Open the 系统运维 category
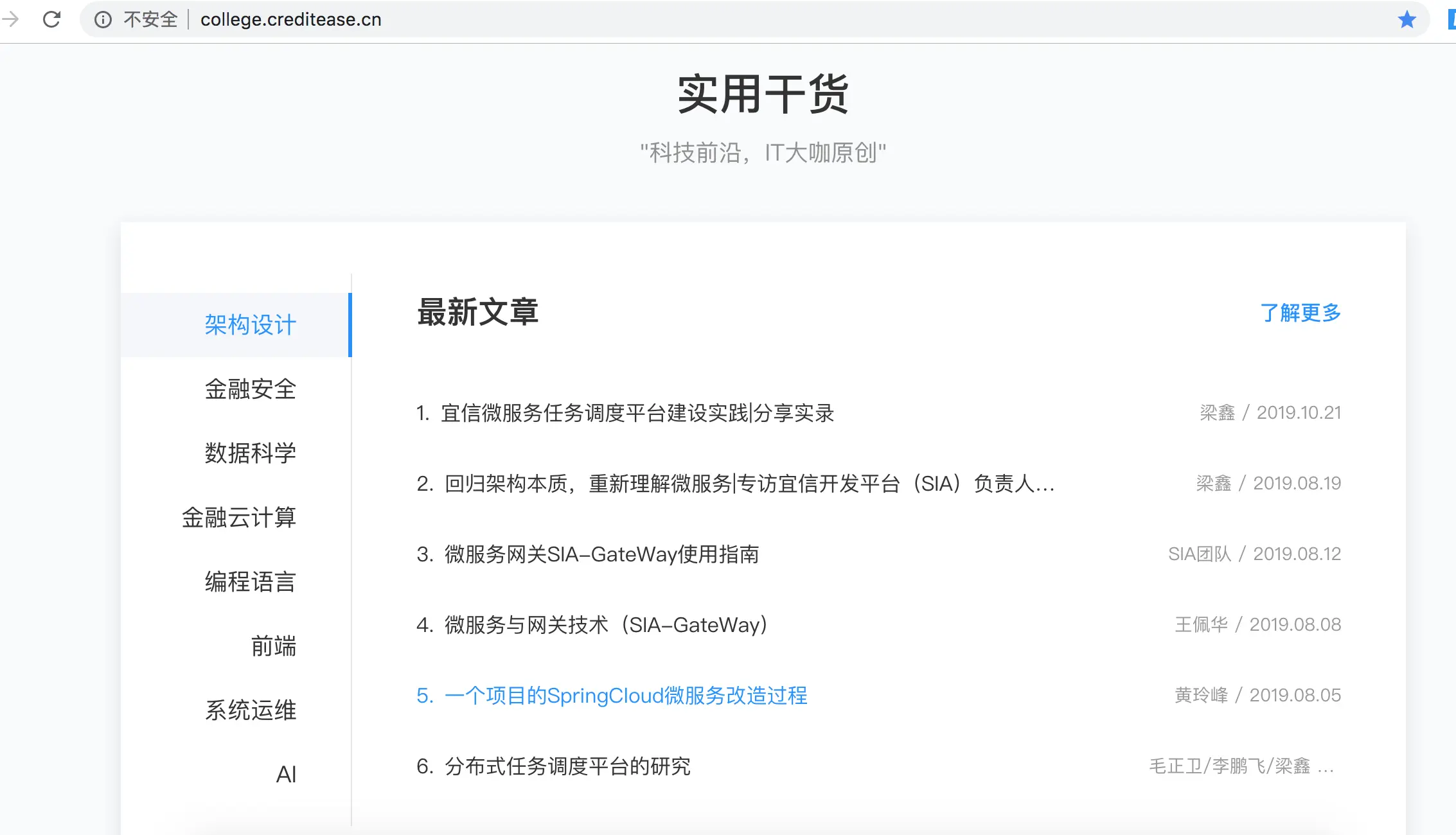Screen dimensions: 1456x835 click(x=250, y=710)
